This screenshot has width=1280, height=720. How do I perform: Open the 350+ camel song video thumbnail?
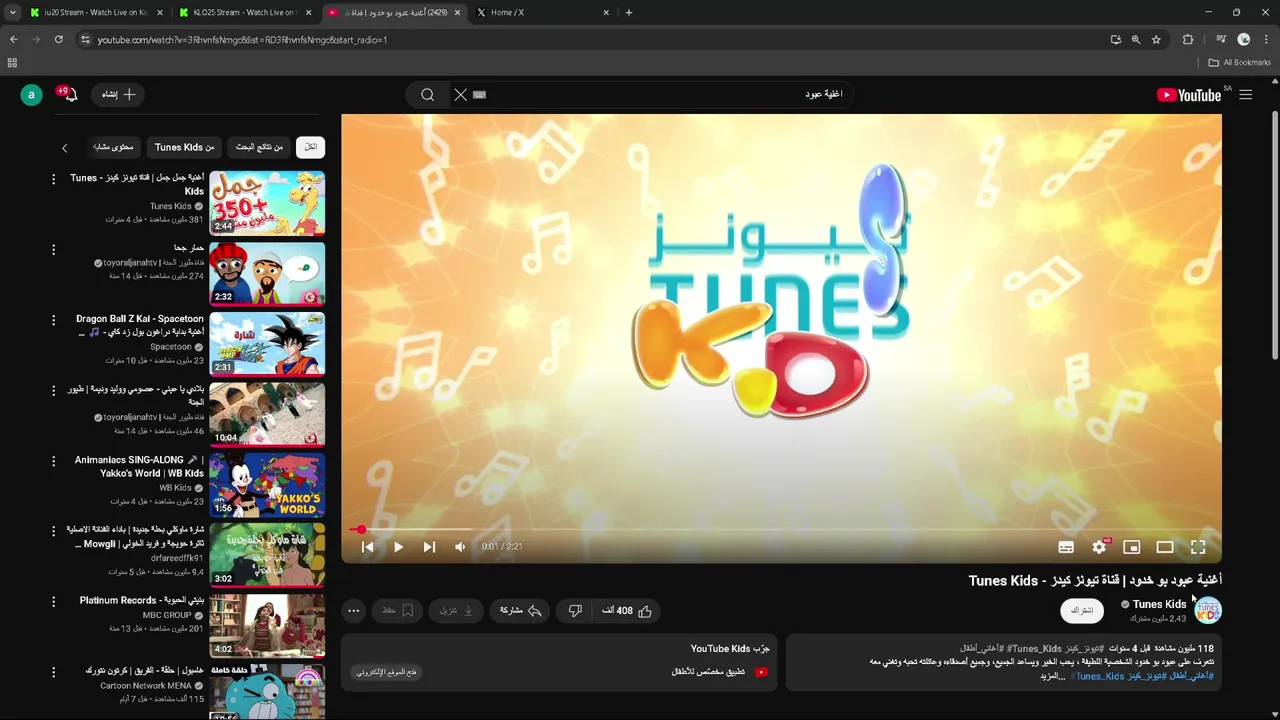[x=267, y=203]
